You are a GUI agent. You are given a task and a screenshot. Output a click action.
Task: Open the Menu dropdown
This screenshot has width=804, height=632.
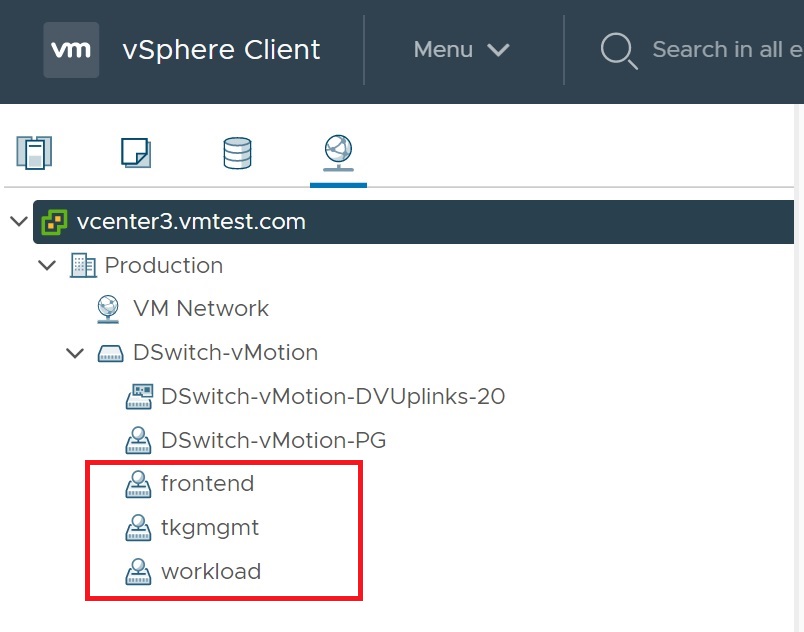click(x=461, y=50)
